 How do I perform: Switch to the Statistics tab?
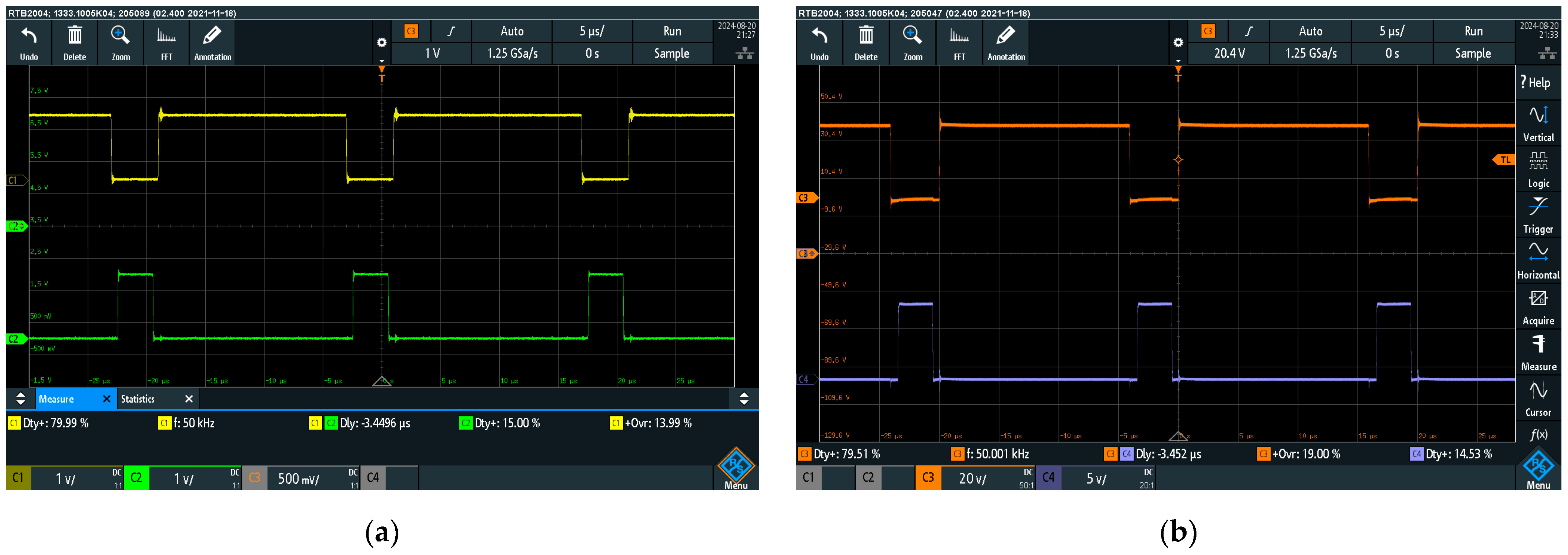coord(138,399)
